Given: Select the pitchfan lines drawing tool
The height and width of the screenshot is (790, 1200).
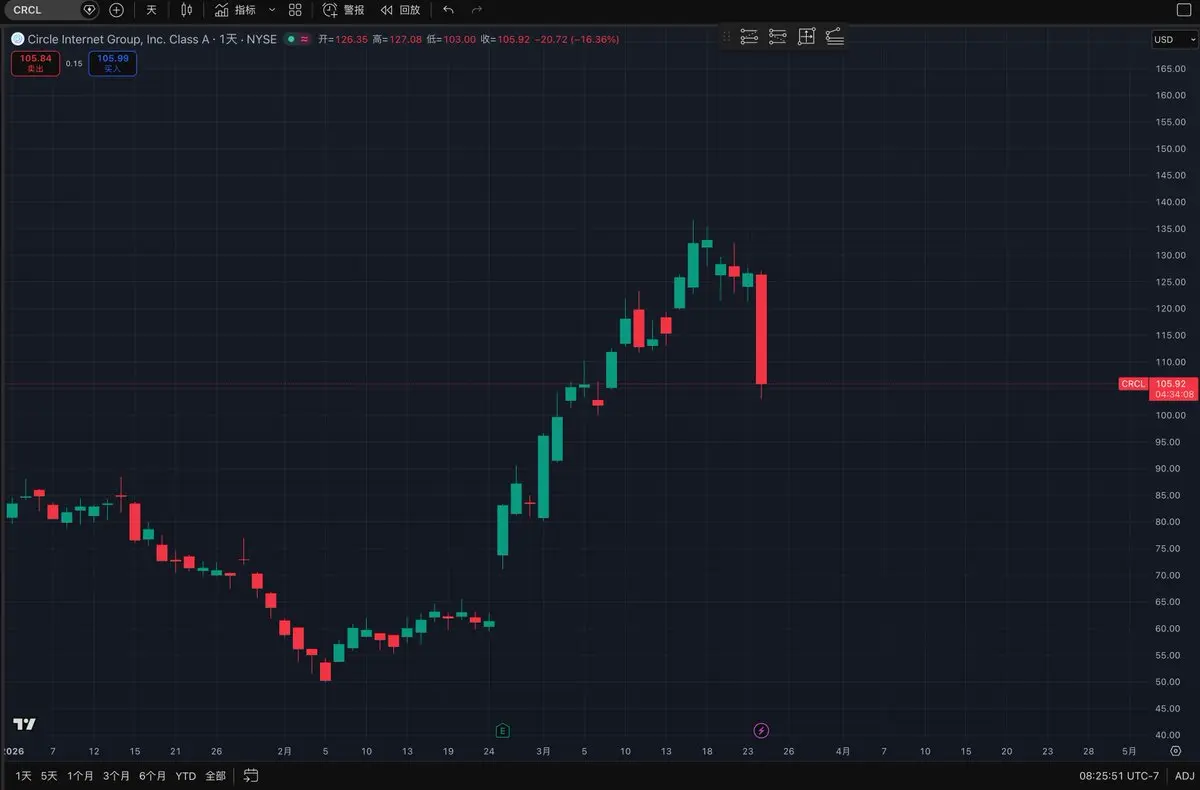Looking at the screenshot, I should coord(835,37).
